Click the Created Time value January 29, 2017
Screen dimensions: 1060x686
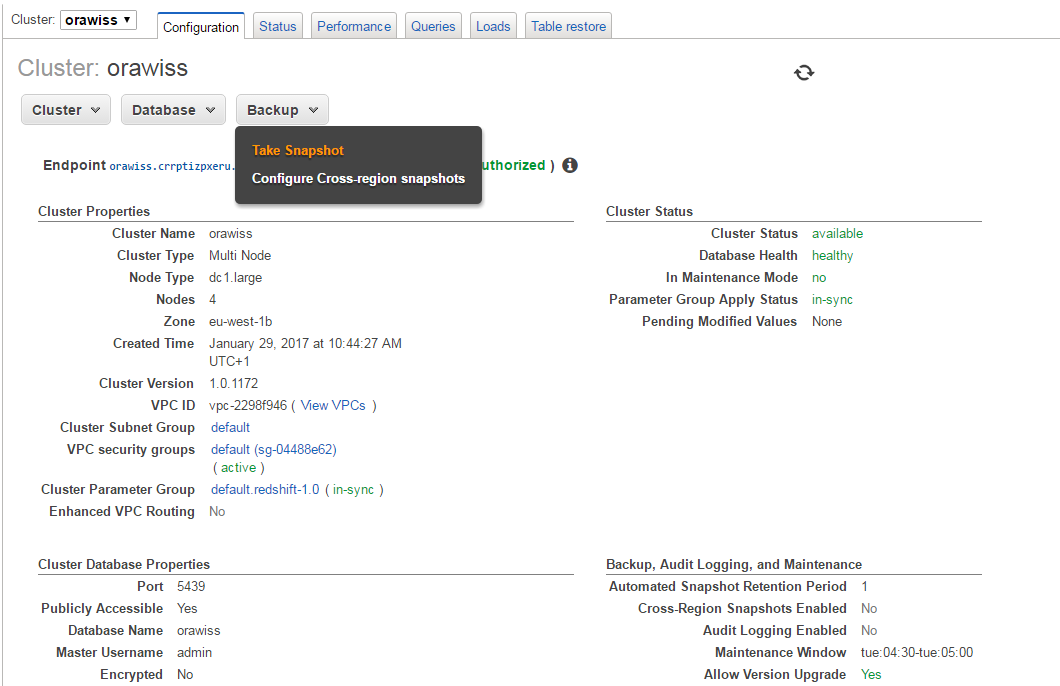click(305, 352)
